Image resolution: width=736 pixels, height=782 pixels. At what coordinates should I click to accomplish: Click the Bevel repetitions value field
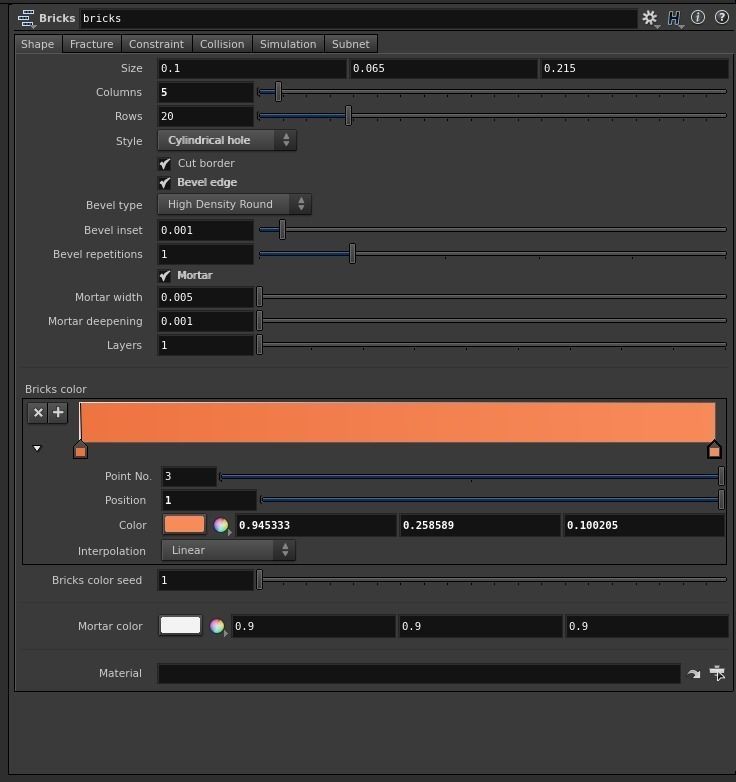click(205, 254)
